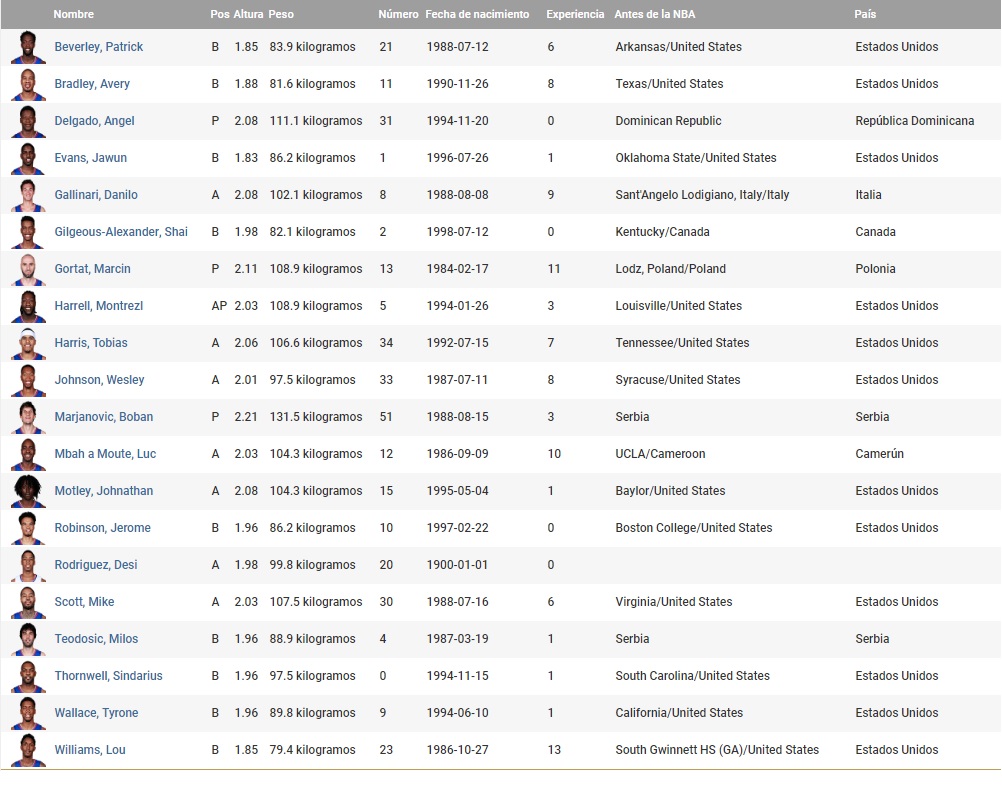The width and height of the screenshot is (1002, 786).
Task: Click Marcin Gortat's headshot thumbnail
Action: (x=28, y=269)
